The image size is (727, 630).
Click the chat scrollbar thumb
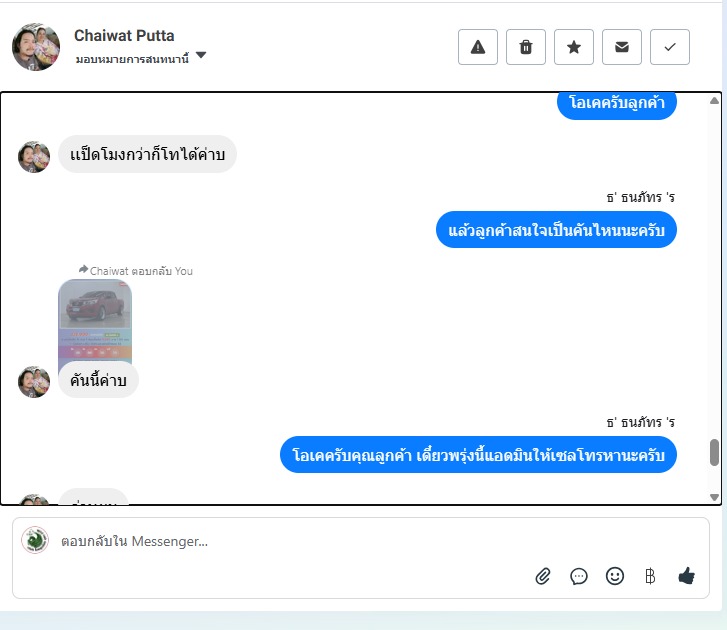pos(714,452)
